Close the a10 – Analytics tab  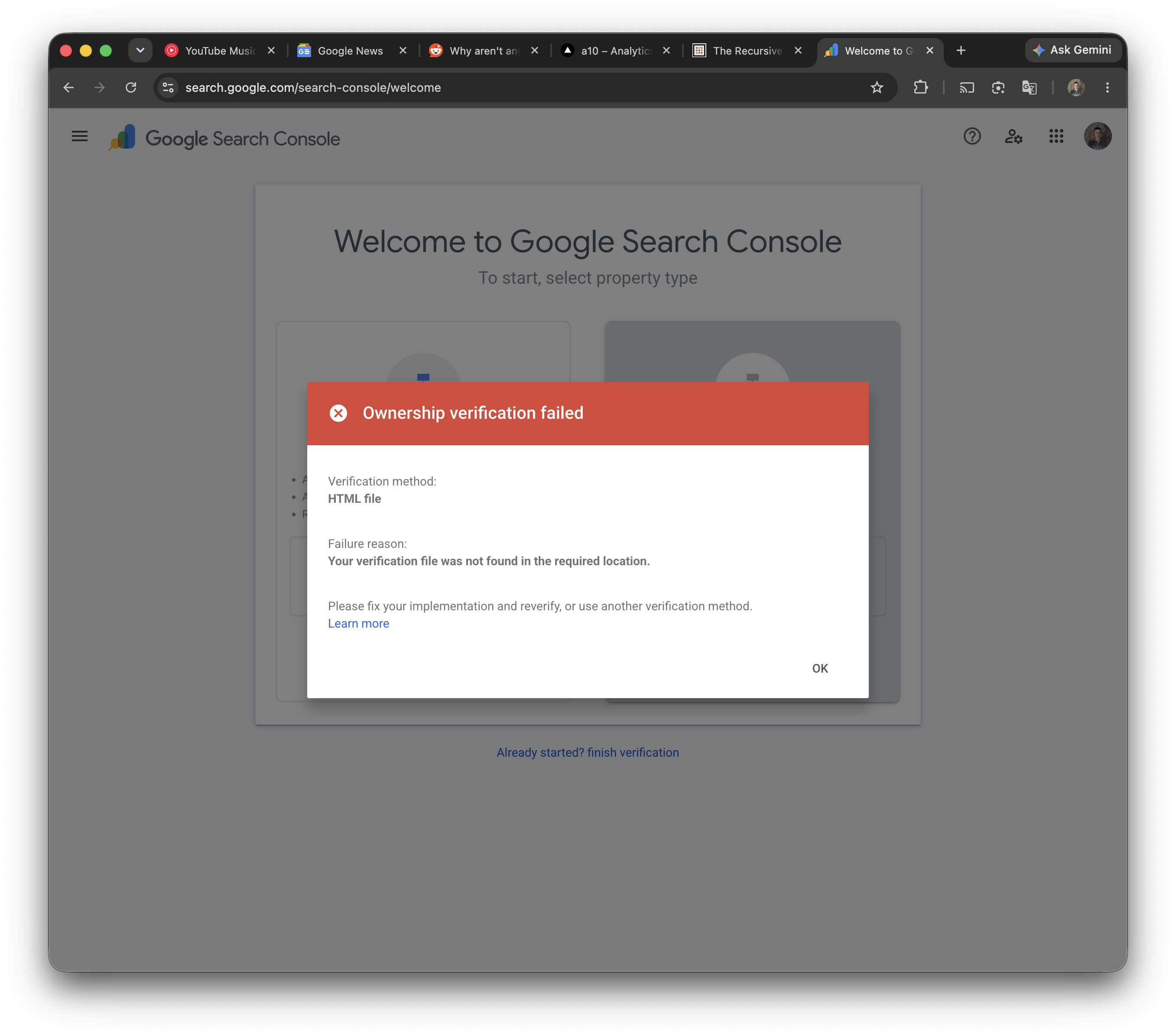[666, 51]
